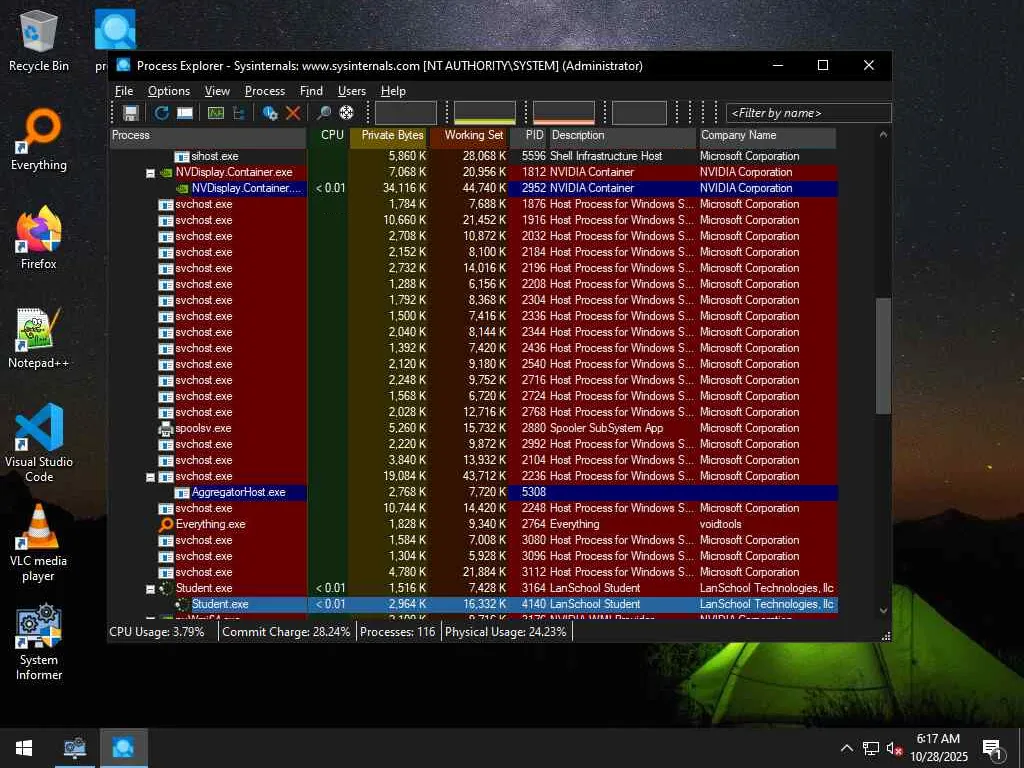Screen dimensions: 1024x768
Task: Open the View menu
Action: pos(217,91)
